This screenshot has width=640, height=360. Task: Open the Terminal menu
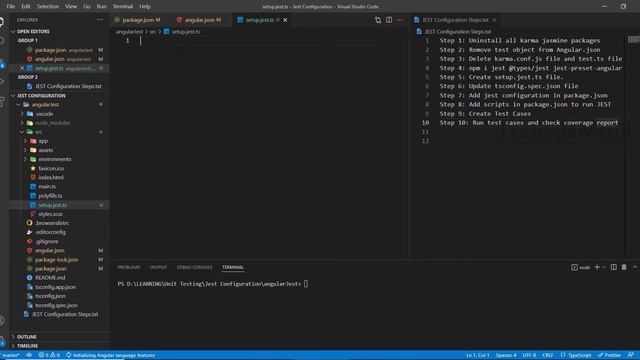coord(122,7)
